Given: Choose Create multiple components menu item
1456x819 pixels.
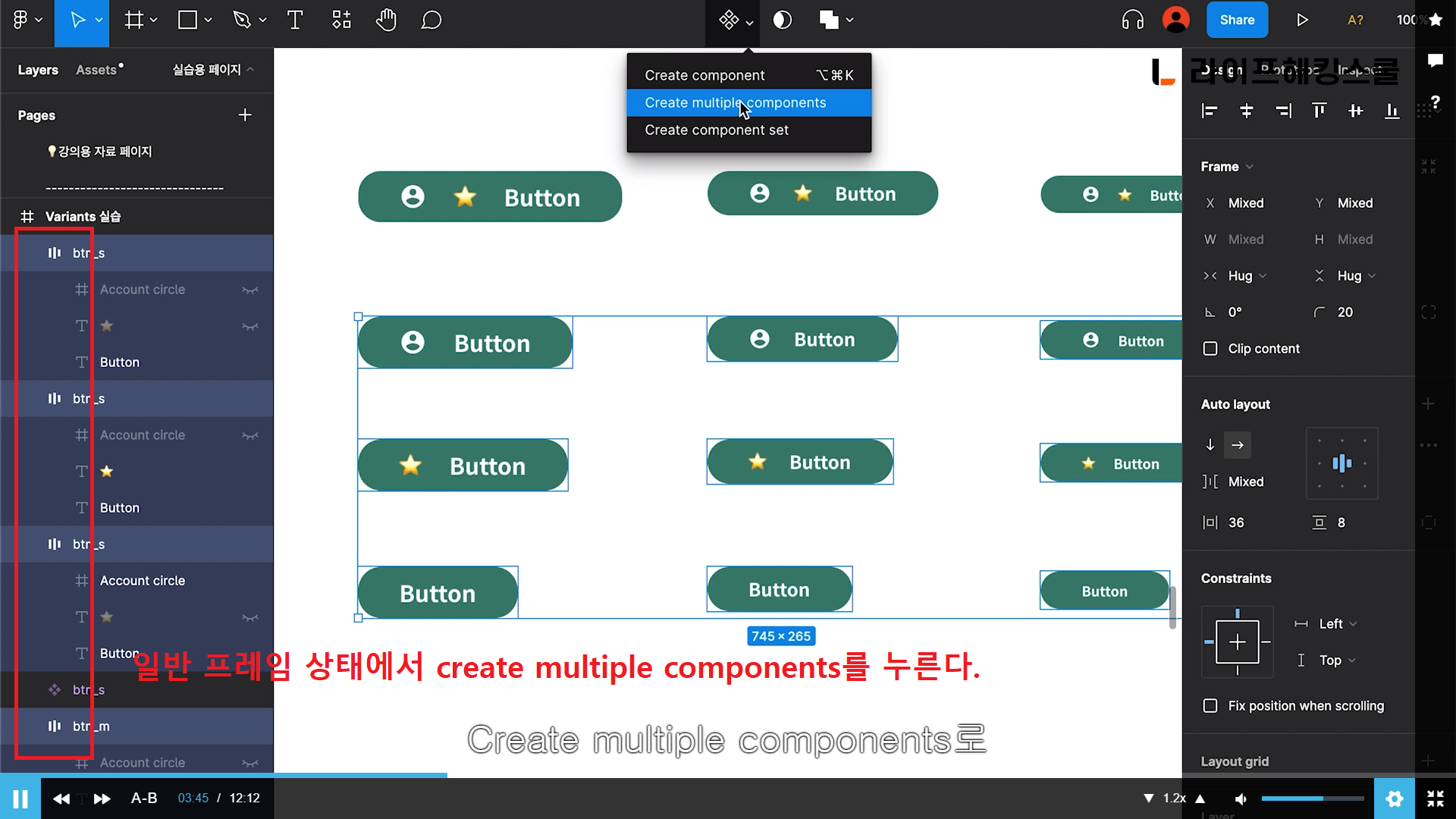Looking at the screenshot, I should coord(735,103).
